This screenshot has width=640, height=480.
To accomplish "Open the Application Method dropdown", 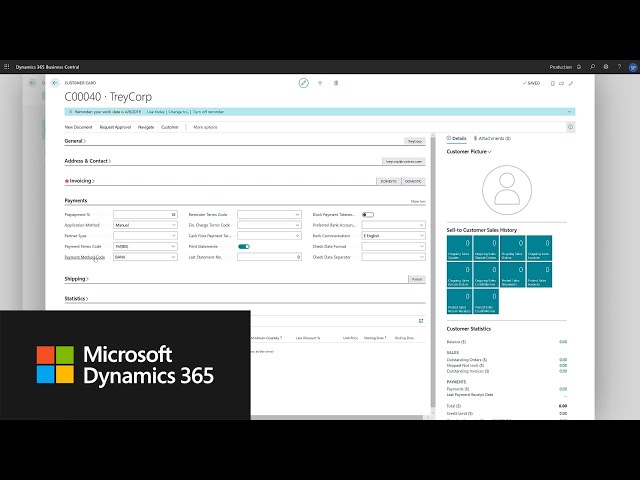I will (145, 225).
